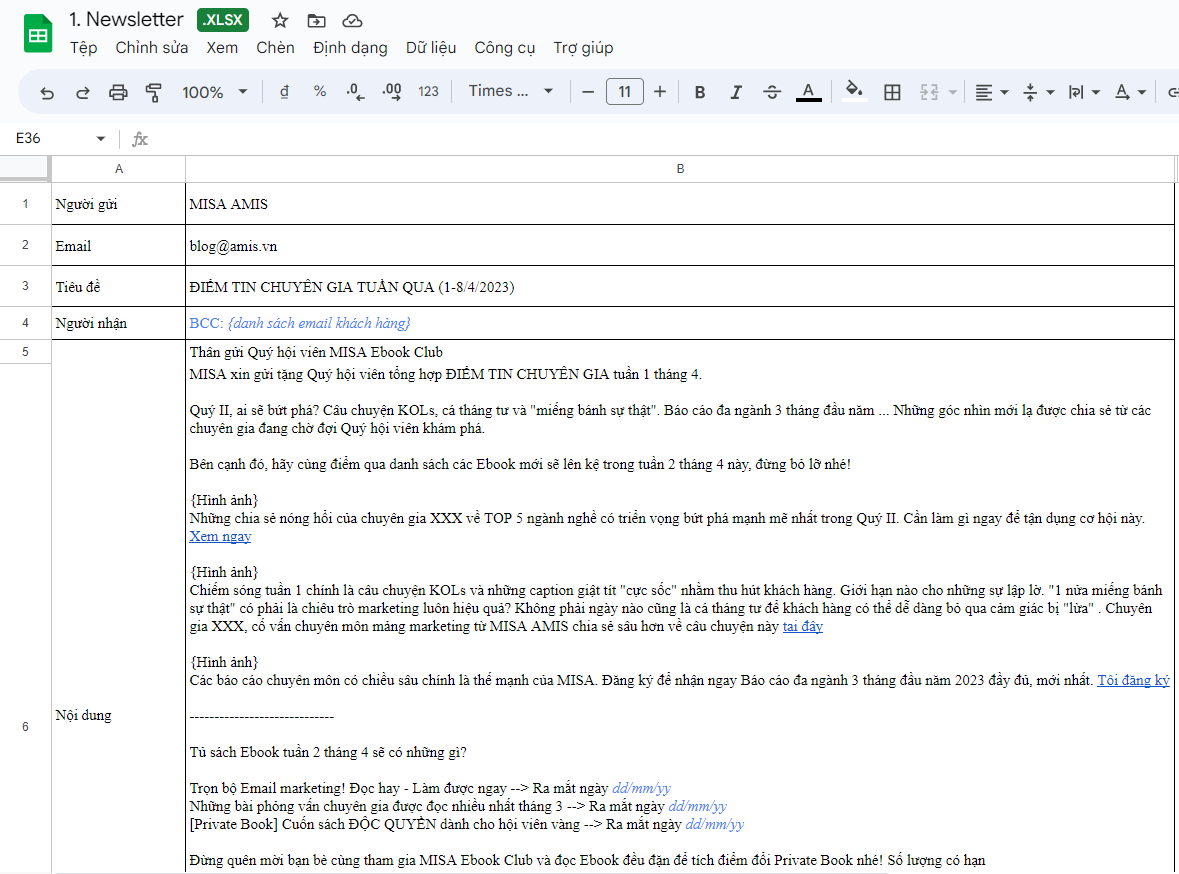Open the Trợ giúp menu
This screenshot has height=874, width=1179.
click(x=583, y=47)
